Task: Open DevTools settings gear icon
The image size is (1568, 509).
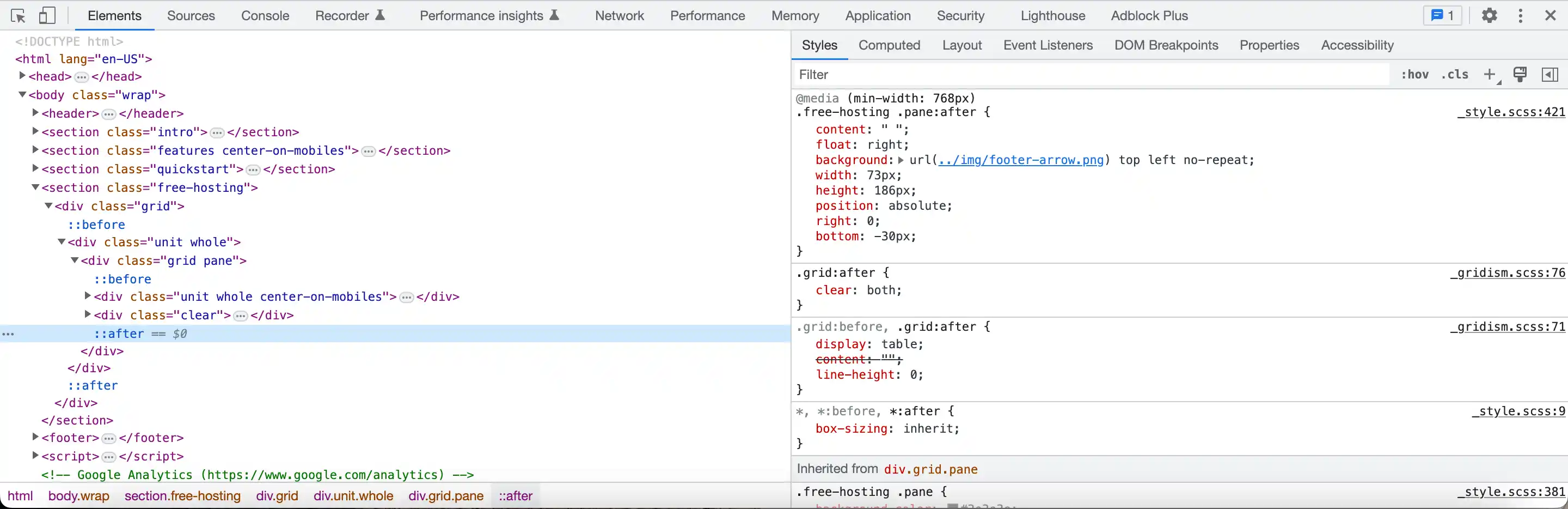Action: click(x=1489, y=16)
